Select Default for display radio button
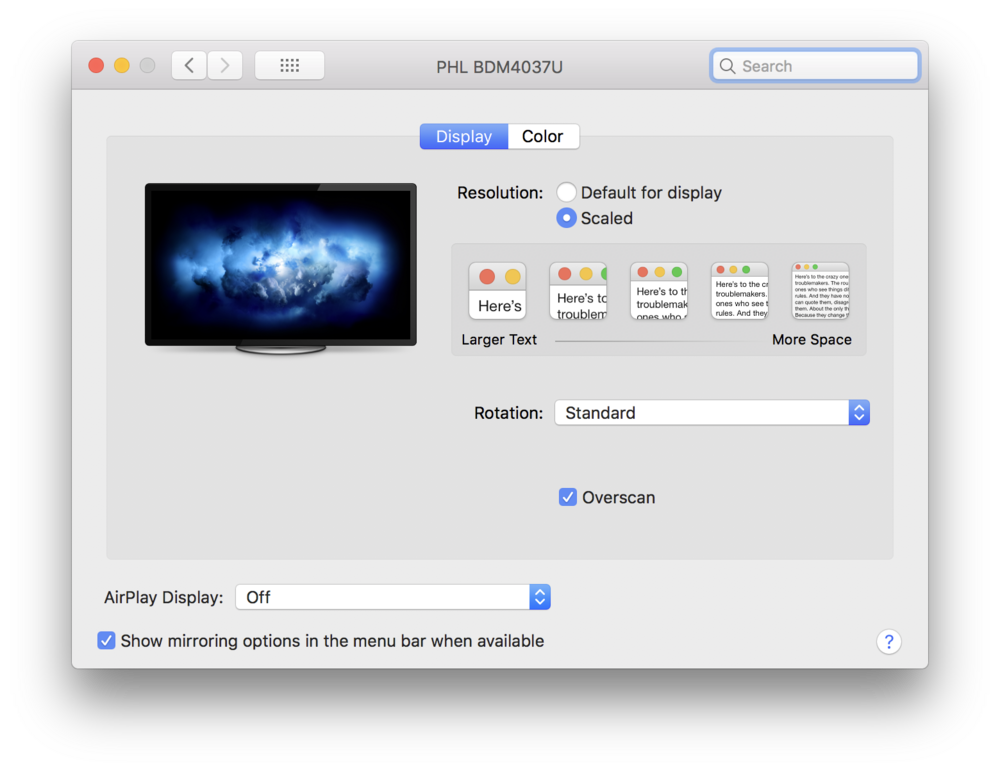Screen dimensions: 1000x771 tap(567, 193)
